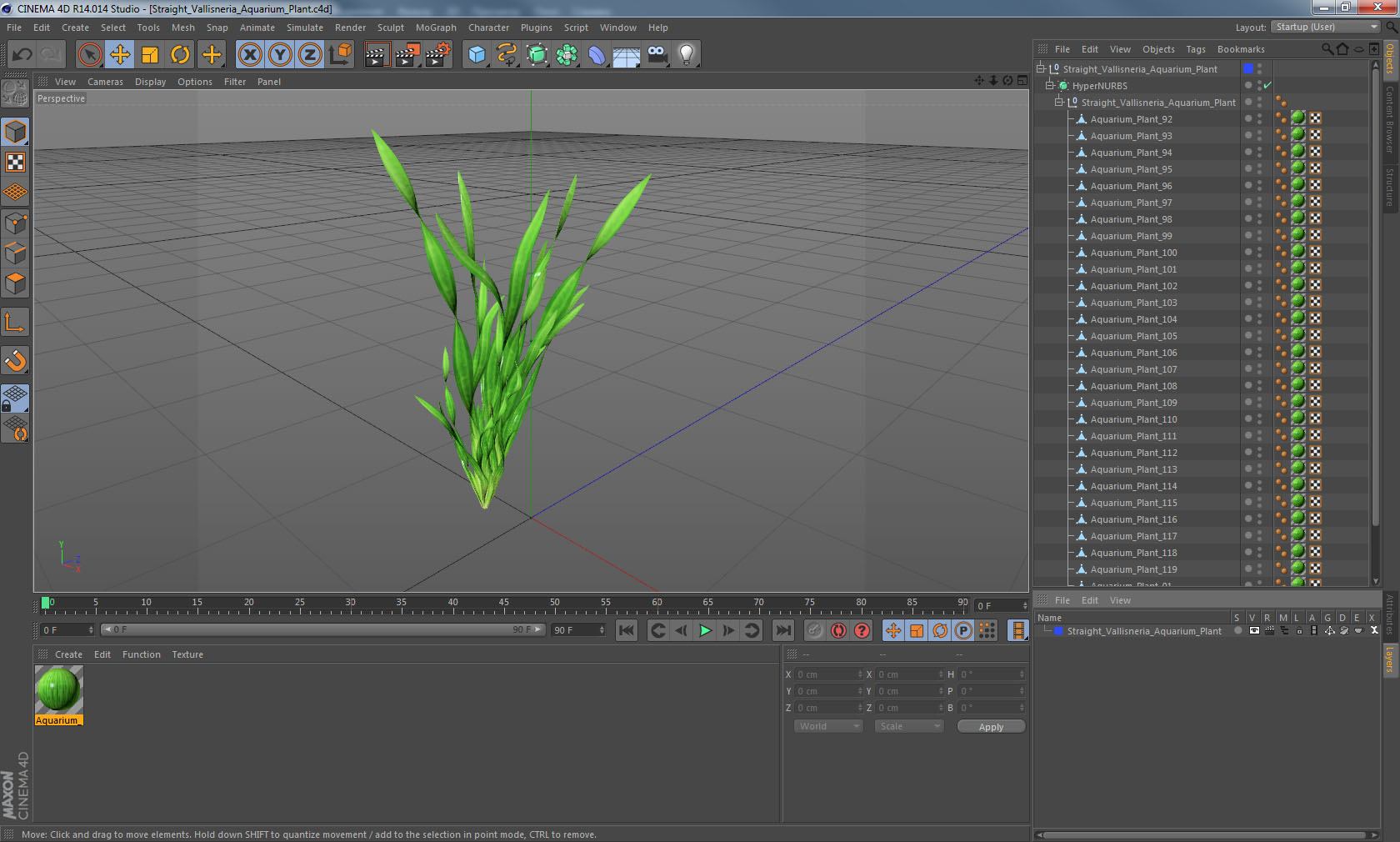1400x842 pixels.
Task: Open the spline tools icon
Action: point(507,55)
